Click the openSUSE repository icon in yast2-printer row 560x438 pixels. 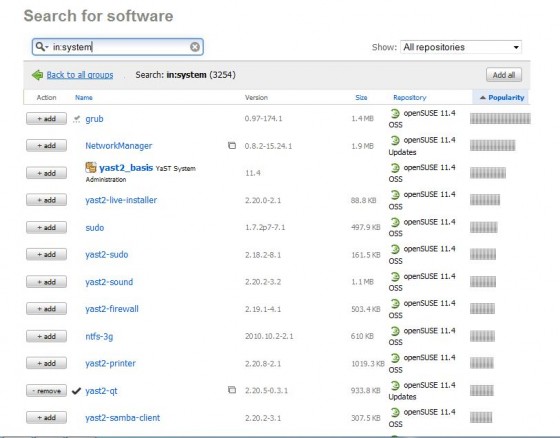pos(395,358)
